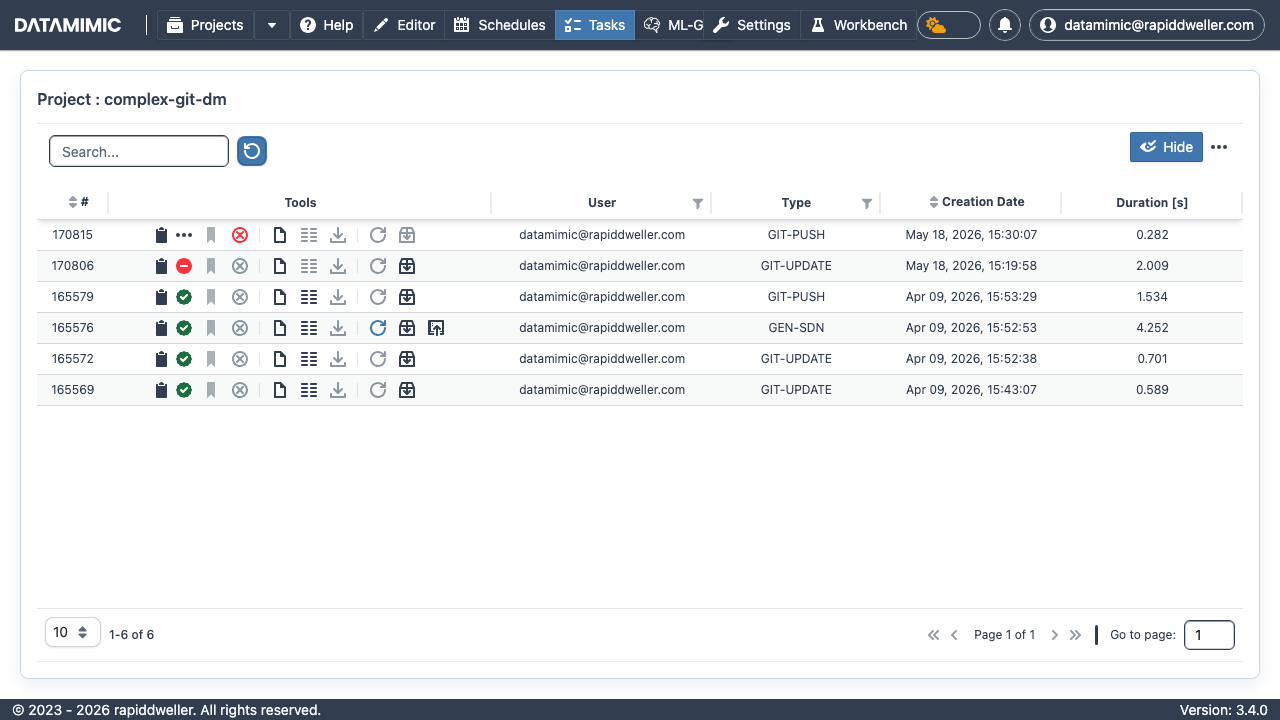Sort by Creation Date column
Screen dimensions: 1280x720
click(x=977, y=202)
